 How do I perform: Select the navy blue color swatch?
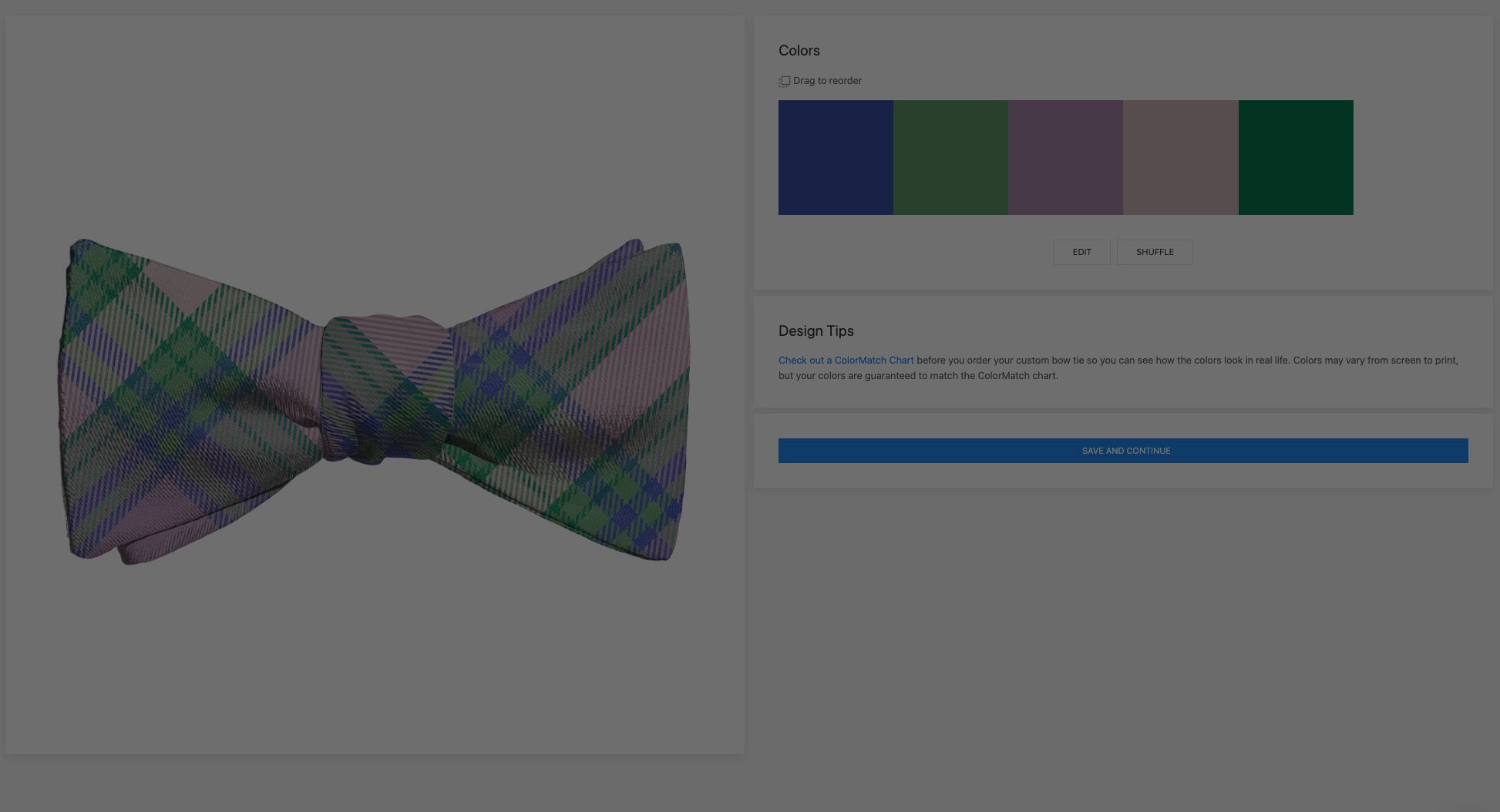point(836,157)
